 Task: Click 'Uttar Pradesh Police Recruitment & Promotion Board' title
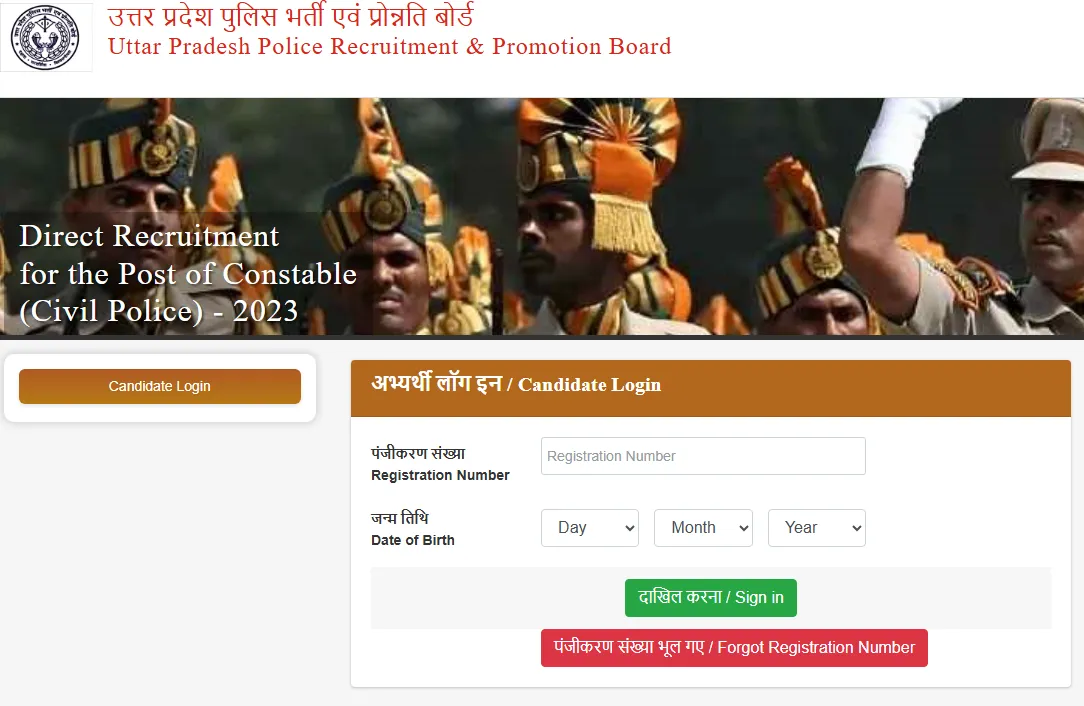(x=390, y=46)
